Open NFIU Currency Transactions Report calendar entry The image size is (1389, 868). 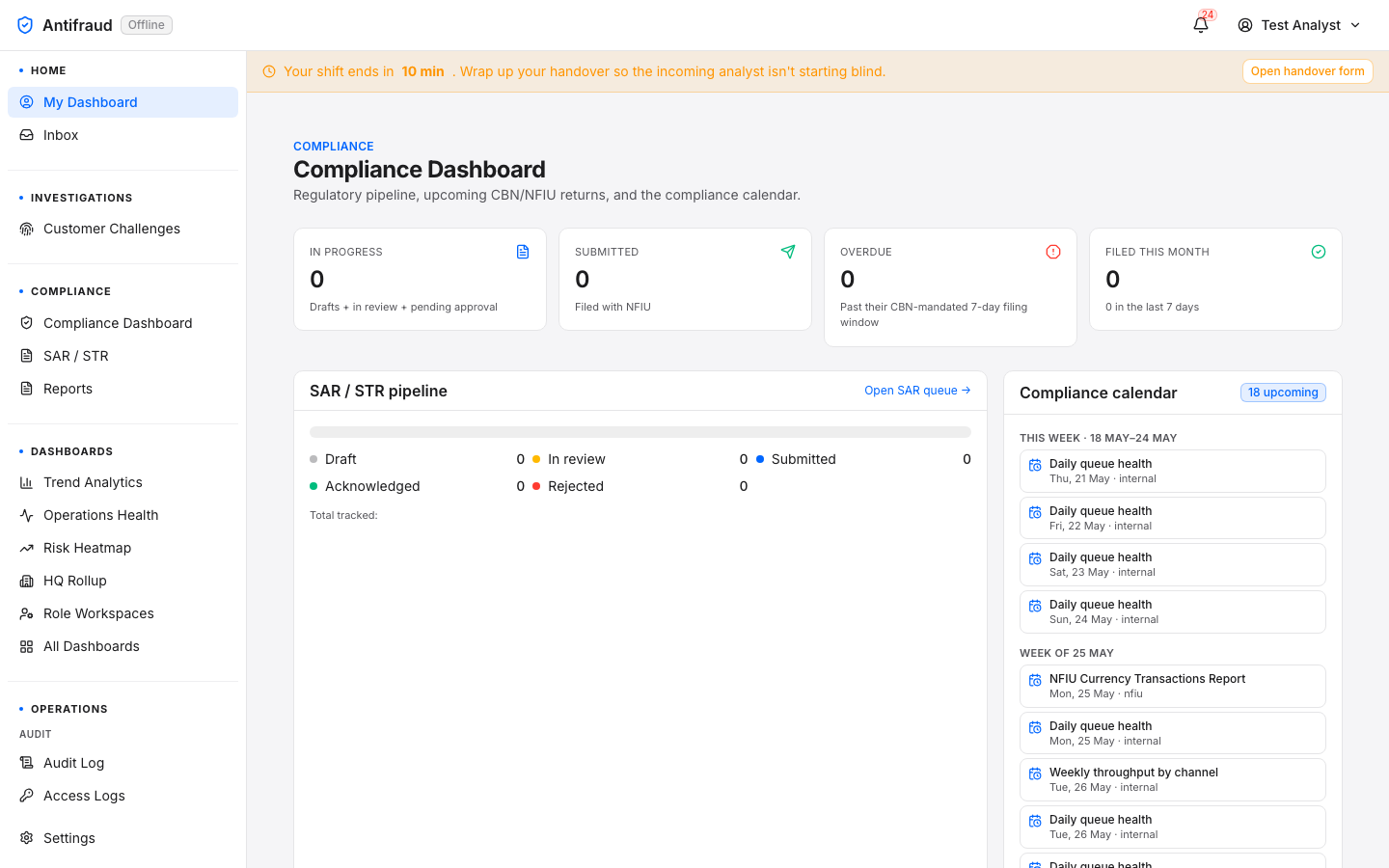(x=1173, y=686)
